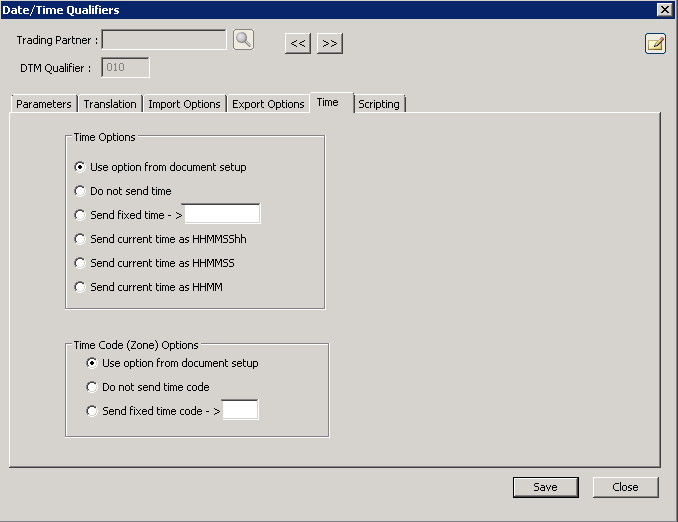Click the Trading Partner search magnifier icon
This screenshot has height=522, width=678.
(243, 40)
